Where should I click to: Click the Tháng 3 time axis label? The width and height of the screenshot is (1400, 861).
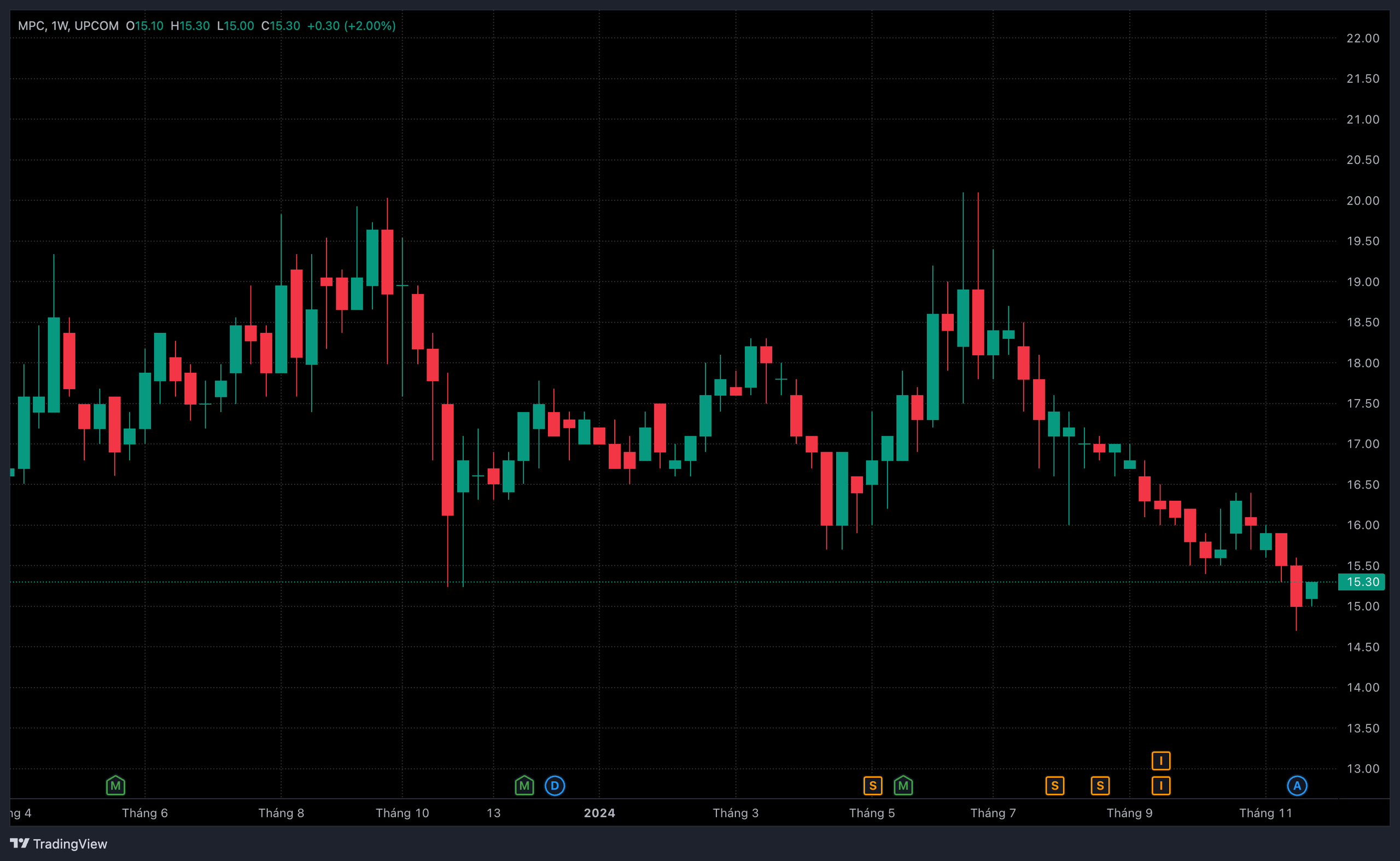736,812
